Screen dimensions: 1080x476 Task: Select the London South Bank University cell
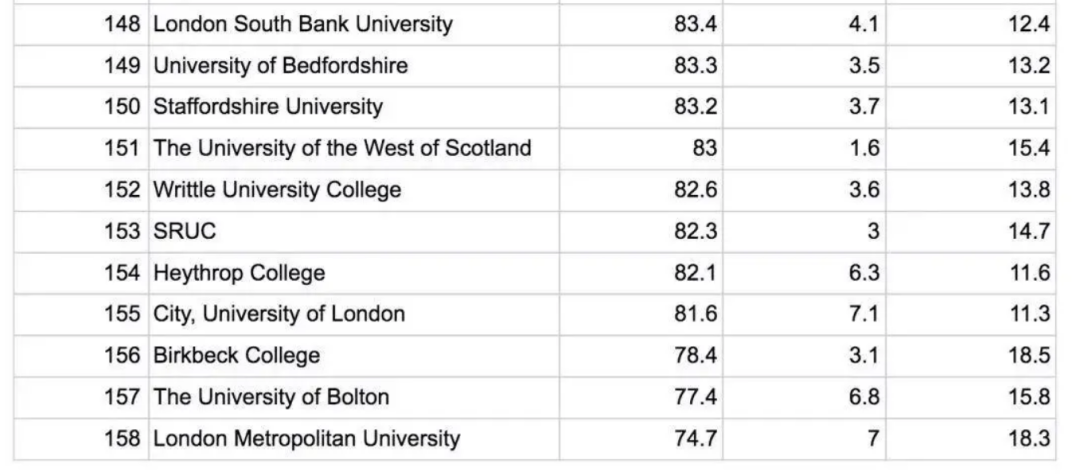354,24
